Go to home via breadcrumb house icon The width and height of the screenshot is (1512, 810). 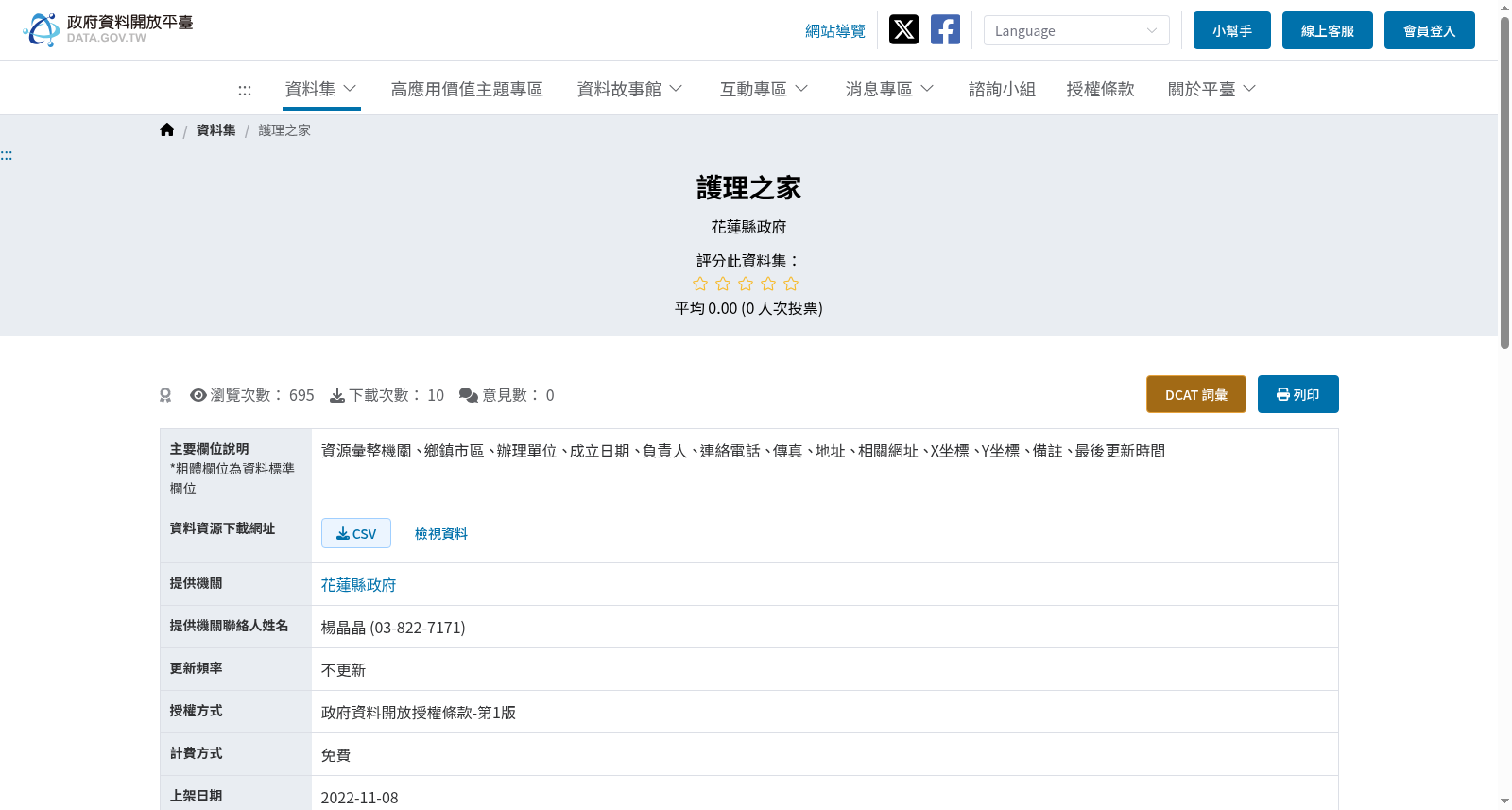pyautogui.click(x=167, y=129)
